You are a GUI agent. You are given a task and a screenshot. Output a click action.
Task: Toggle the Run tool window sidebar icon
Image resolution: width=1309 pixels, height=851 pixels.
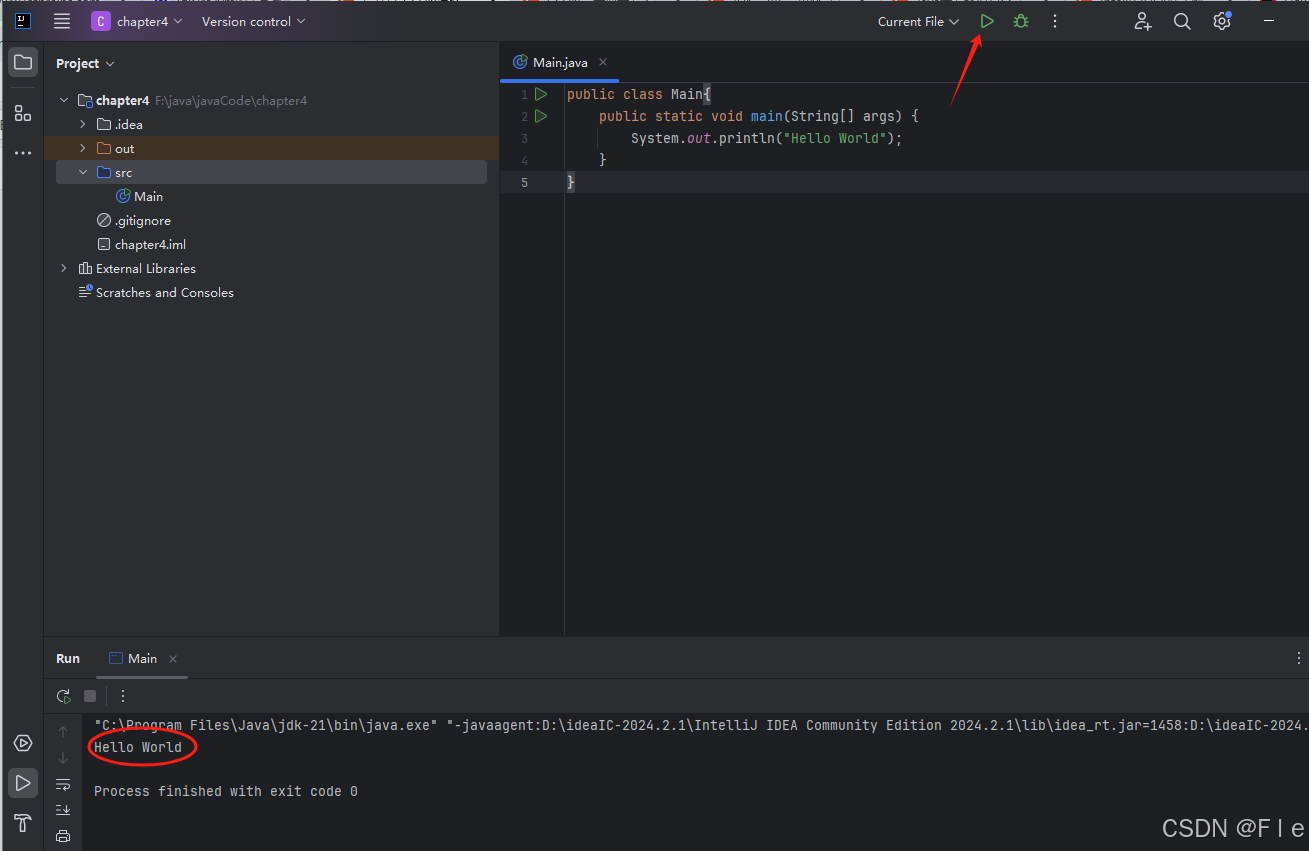[23, 782]
